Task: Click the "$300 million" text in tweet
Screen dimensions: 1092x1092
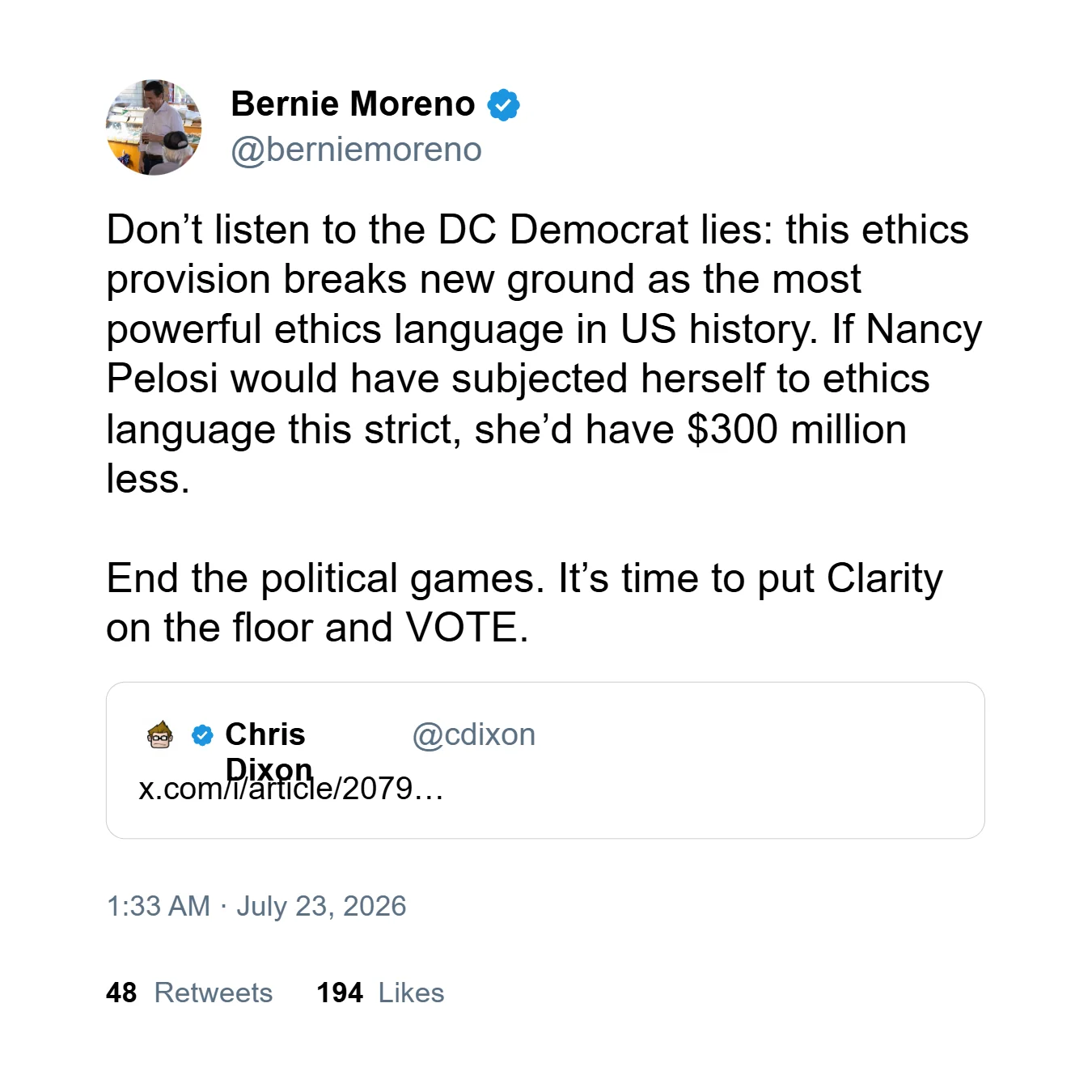Action: pyautogui.click(x=797, y=429)
